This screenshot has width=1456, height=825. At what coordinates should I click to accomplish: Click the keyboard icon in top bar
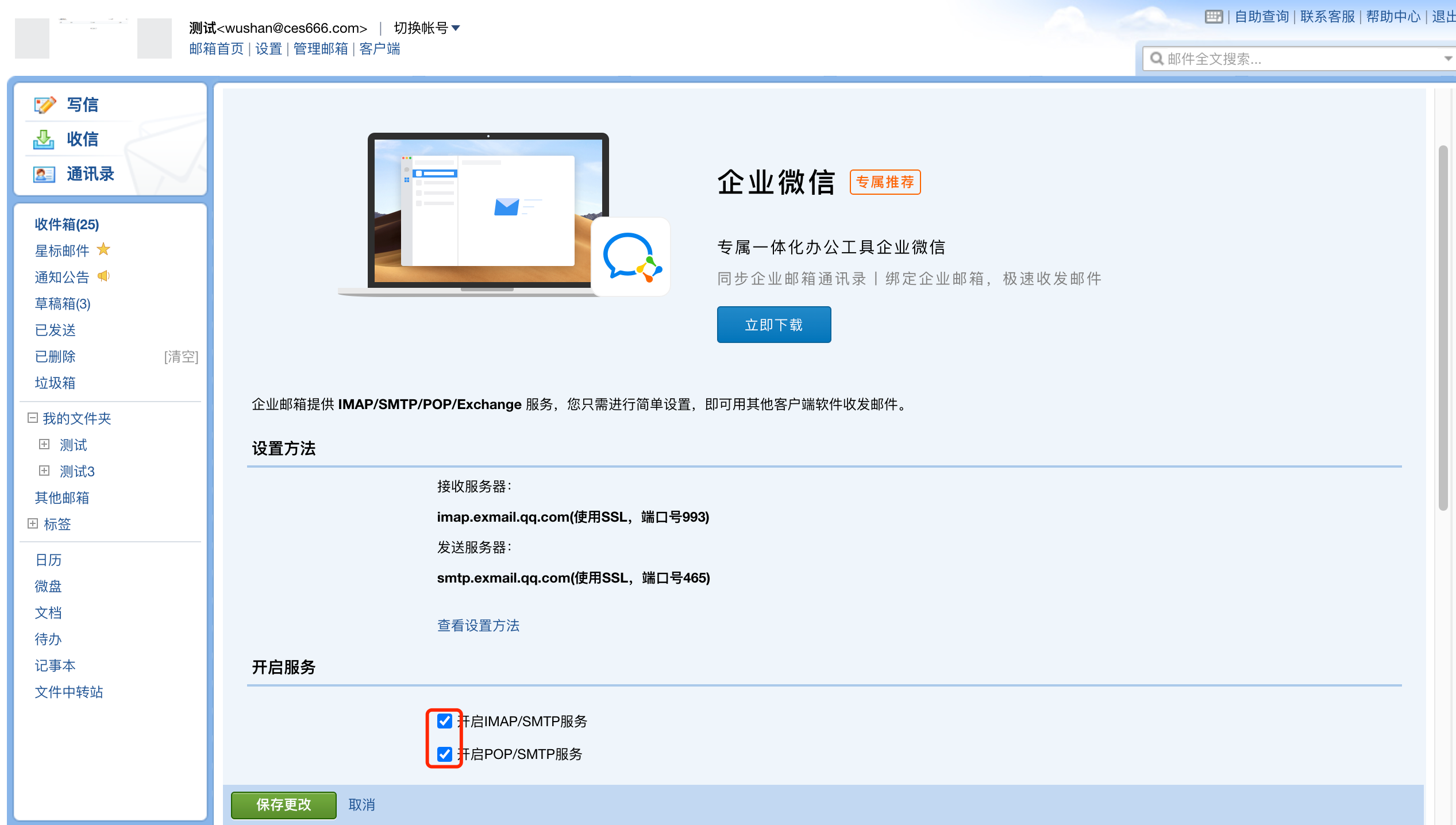point(1214,17)
